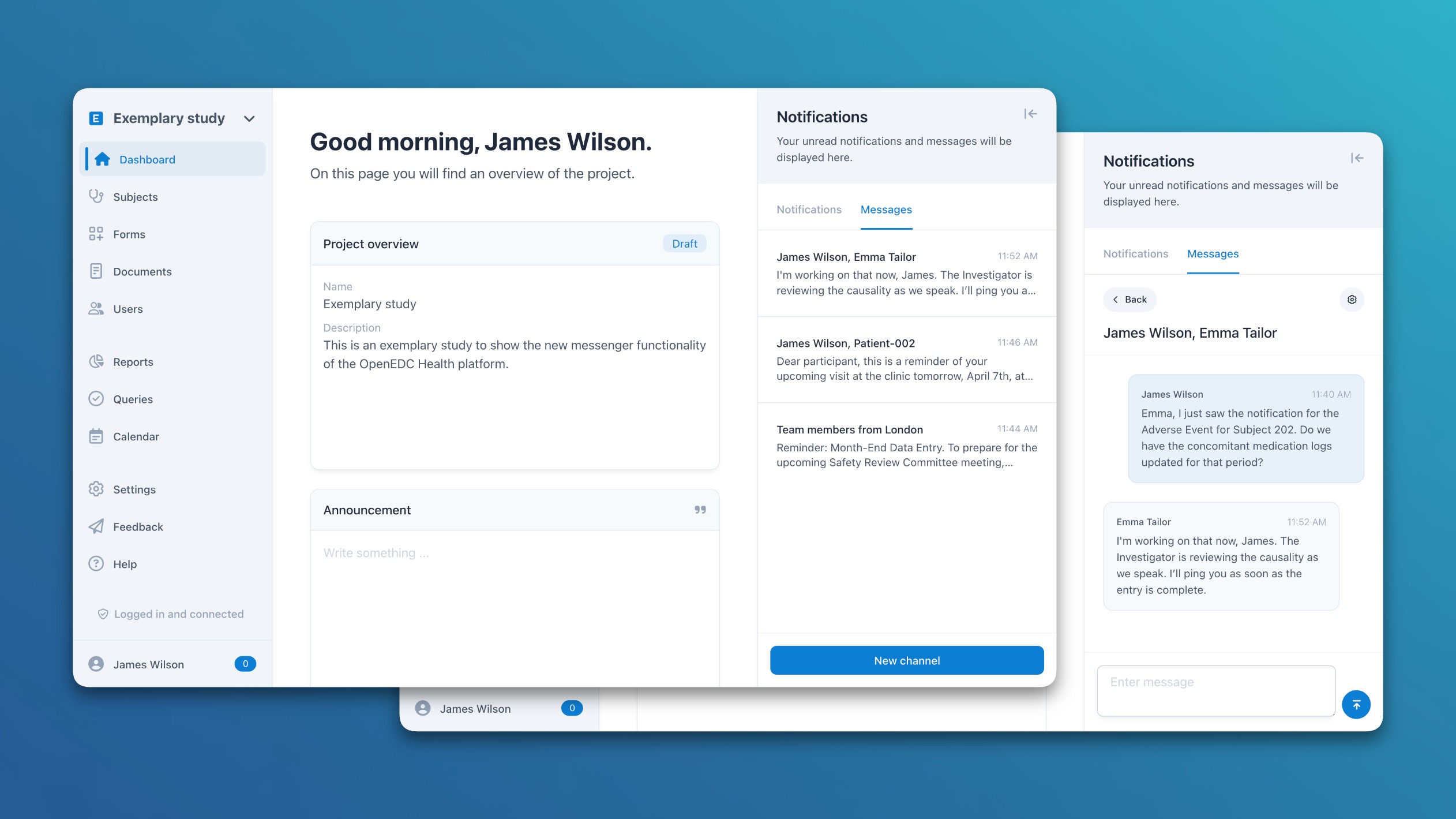Open the Subjects section from the sidebar

pos(135,196)
